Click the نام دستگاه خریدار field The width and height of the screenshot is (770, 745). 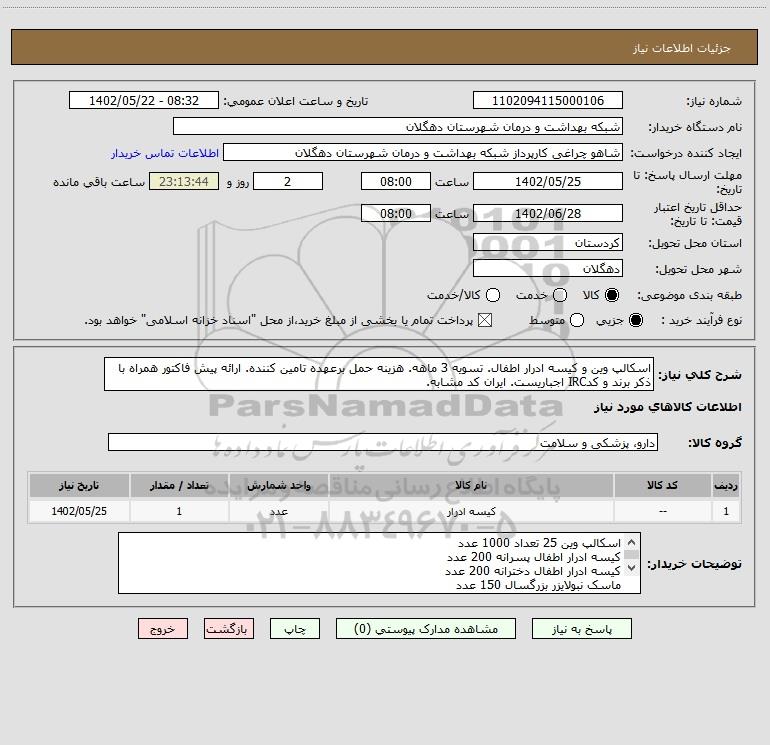tap(398, 126)
